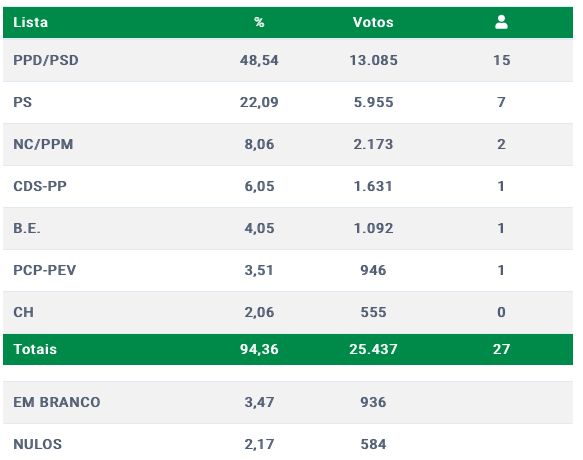Click the EM BRANCO row label
This screenshot has width=583, height=460.
pos(57,402)
